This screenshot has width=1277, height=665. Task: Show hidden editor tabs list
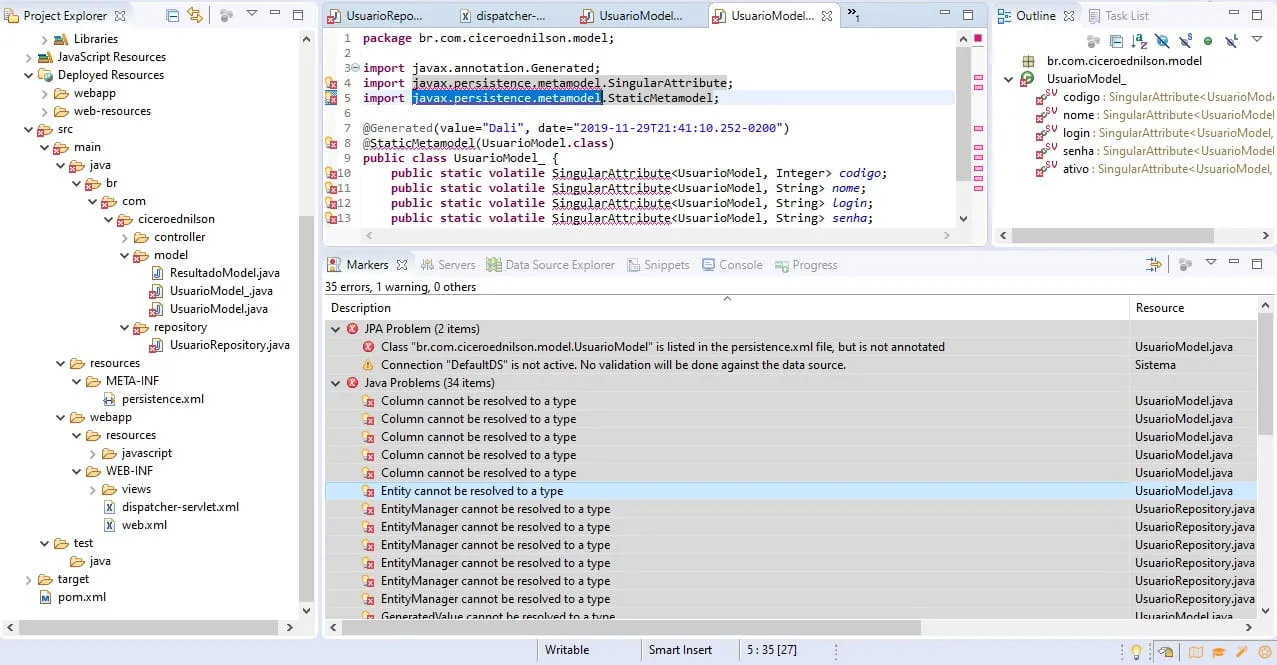[x=853, y=15]
